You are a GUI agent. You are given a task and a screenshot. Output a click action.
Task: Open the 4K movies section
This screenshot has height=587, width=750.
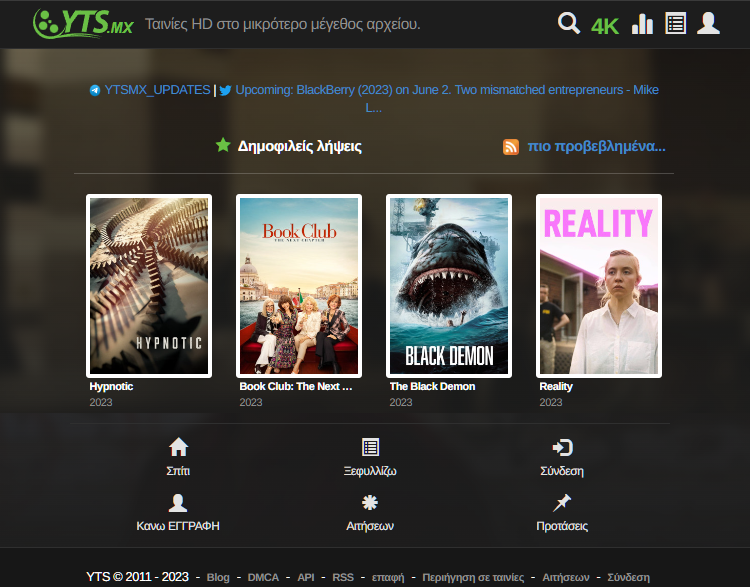(x=605, y=26)
